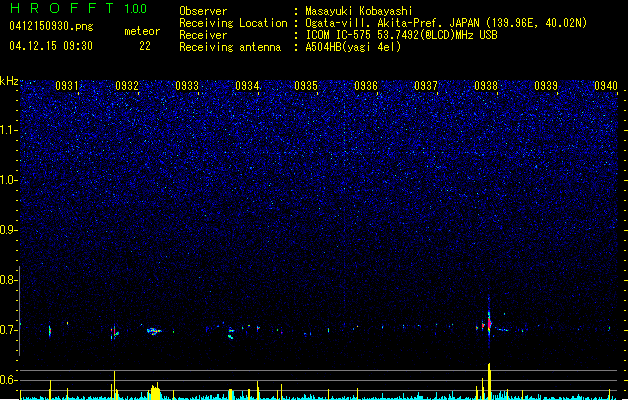Click the name Masayuki Kobayashi
The image size is (629, 400).
359,11
